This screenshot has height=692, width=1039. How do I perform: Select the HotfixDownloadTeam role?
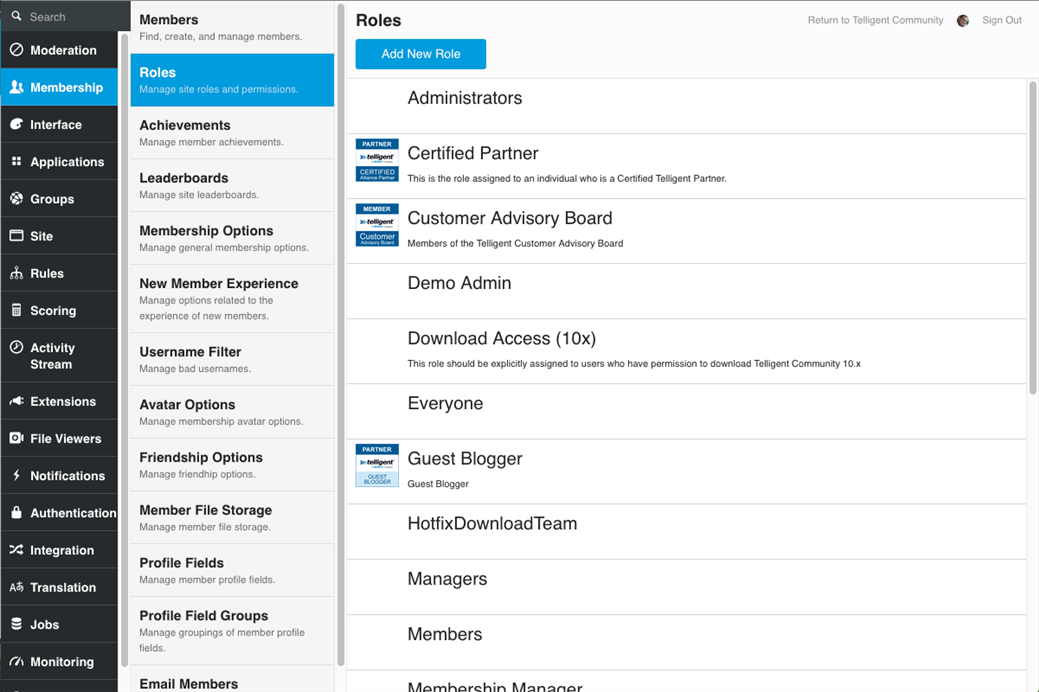pyautogui.click(x=687, y=532)
